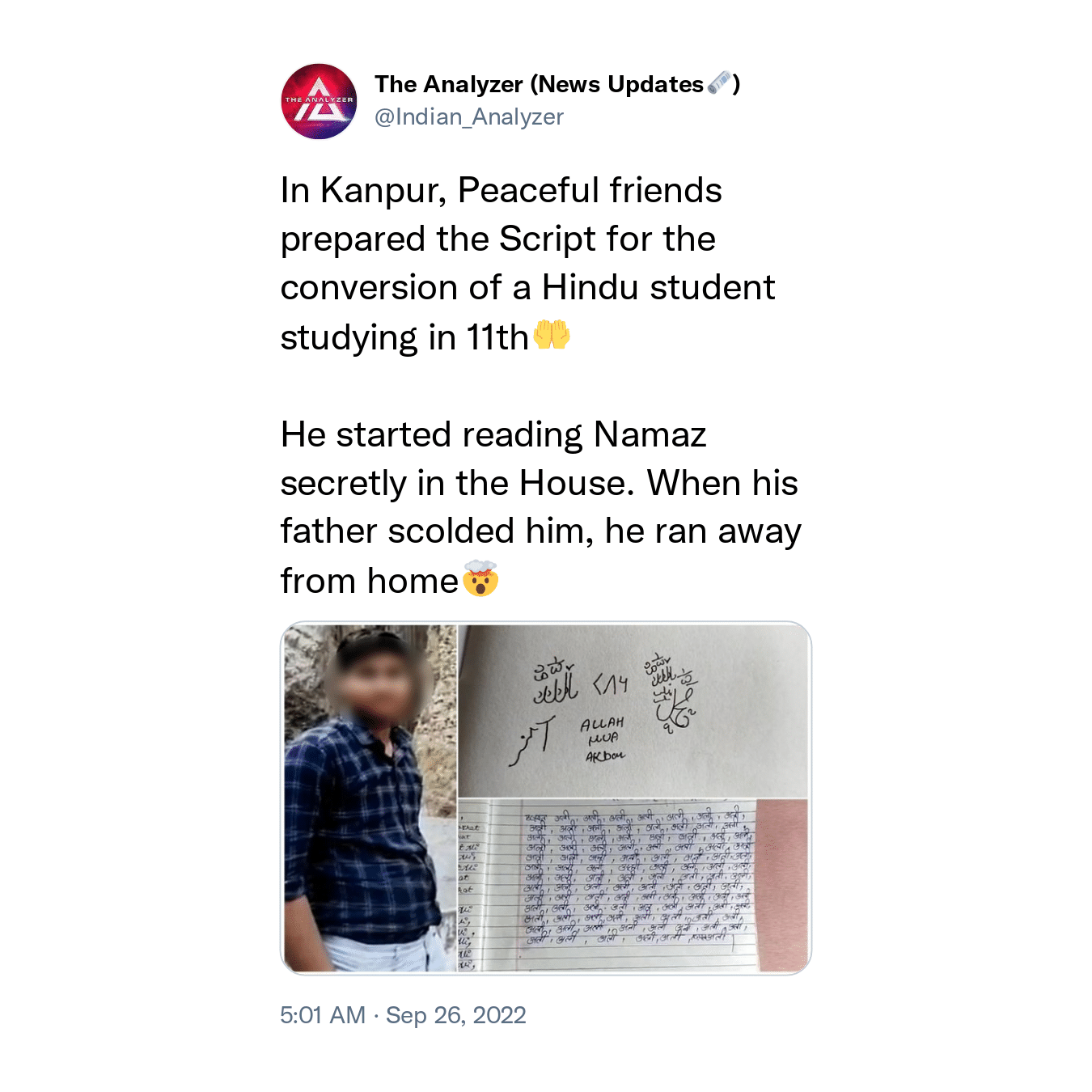
Task: Click the exploding head emoji after home
Action: pyautogui.click(x=480, y=579)
